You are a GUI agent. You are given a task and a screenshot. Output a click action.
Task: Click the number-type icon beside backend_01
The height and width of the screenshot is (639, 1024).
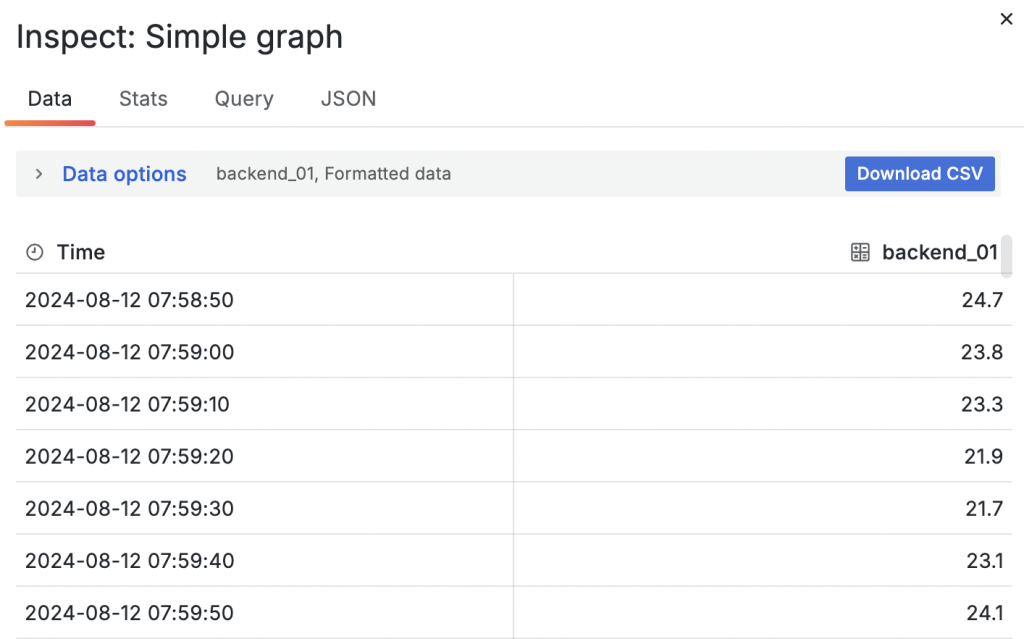coord(860,253)
